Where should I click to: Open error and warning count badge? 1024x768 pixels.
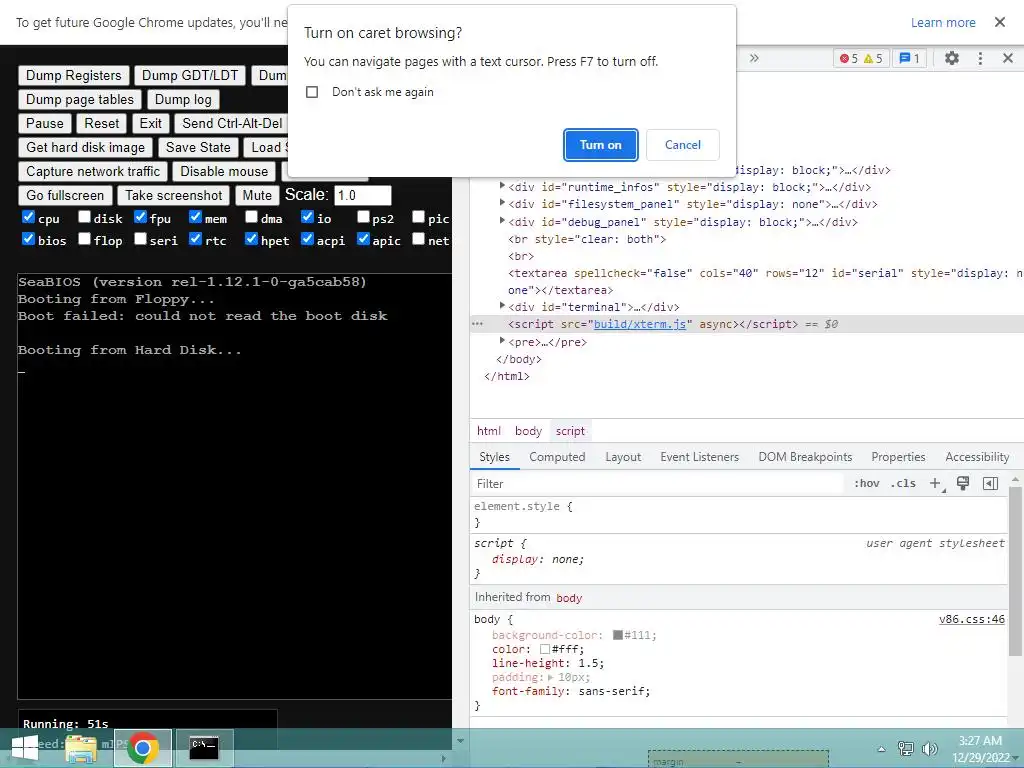861,59
